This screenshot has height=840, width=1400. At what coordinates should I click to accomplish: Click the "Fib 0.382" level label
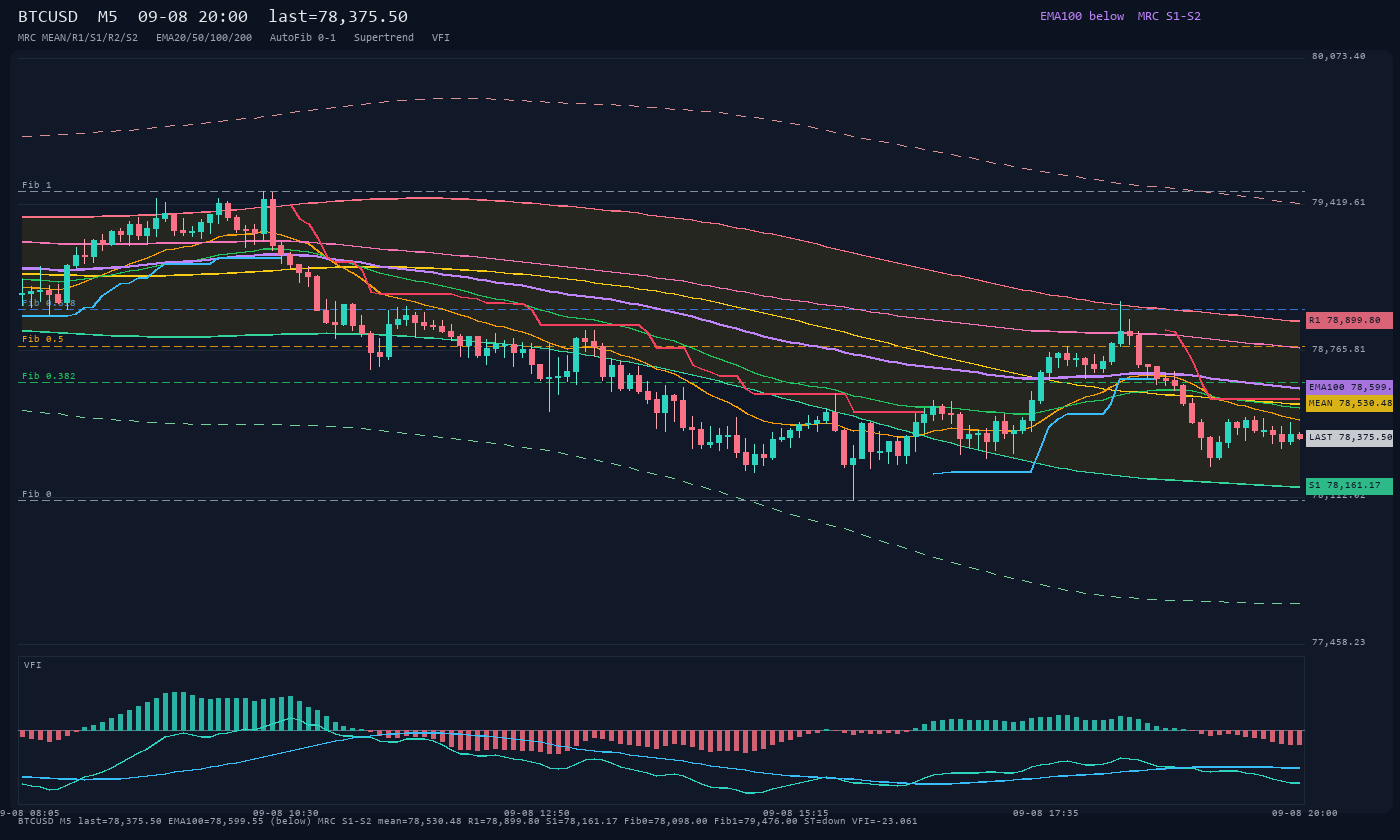pos(49,377)
